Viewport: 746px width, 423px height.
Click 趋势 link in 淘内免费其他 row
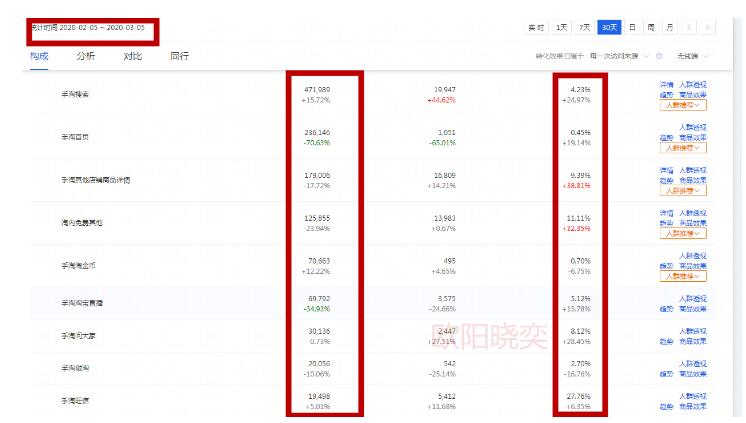666,223
